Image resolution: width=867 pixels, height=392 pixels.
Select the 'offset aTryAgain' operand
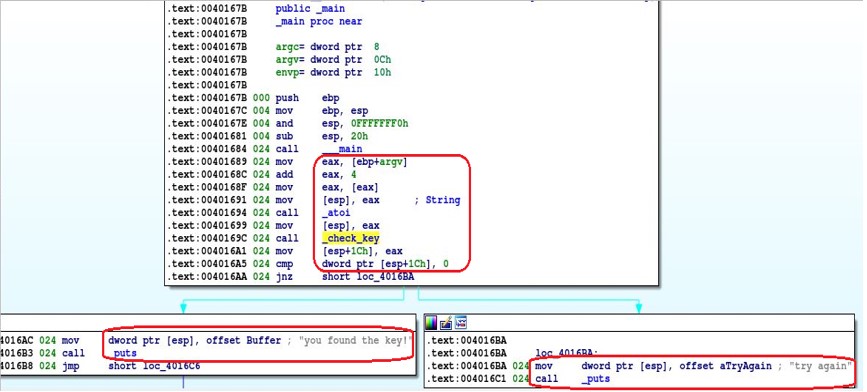[725, 366]
